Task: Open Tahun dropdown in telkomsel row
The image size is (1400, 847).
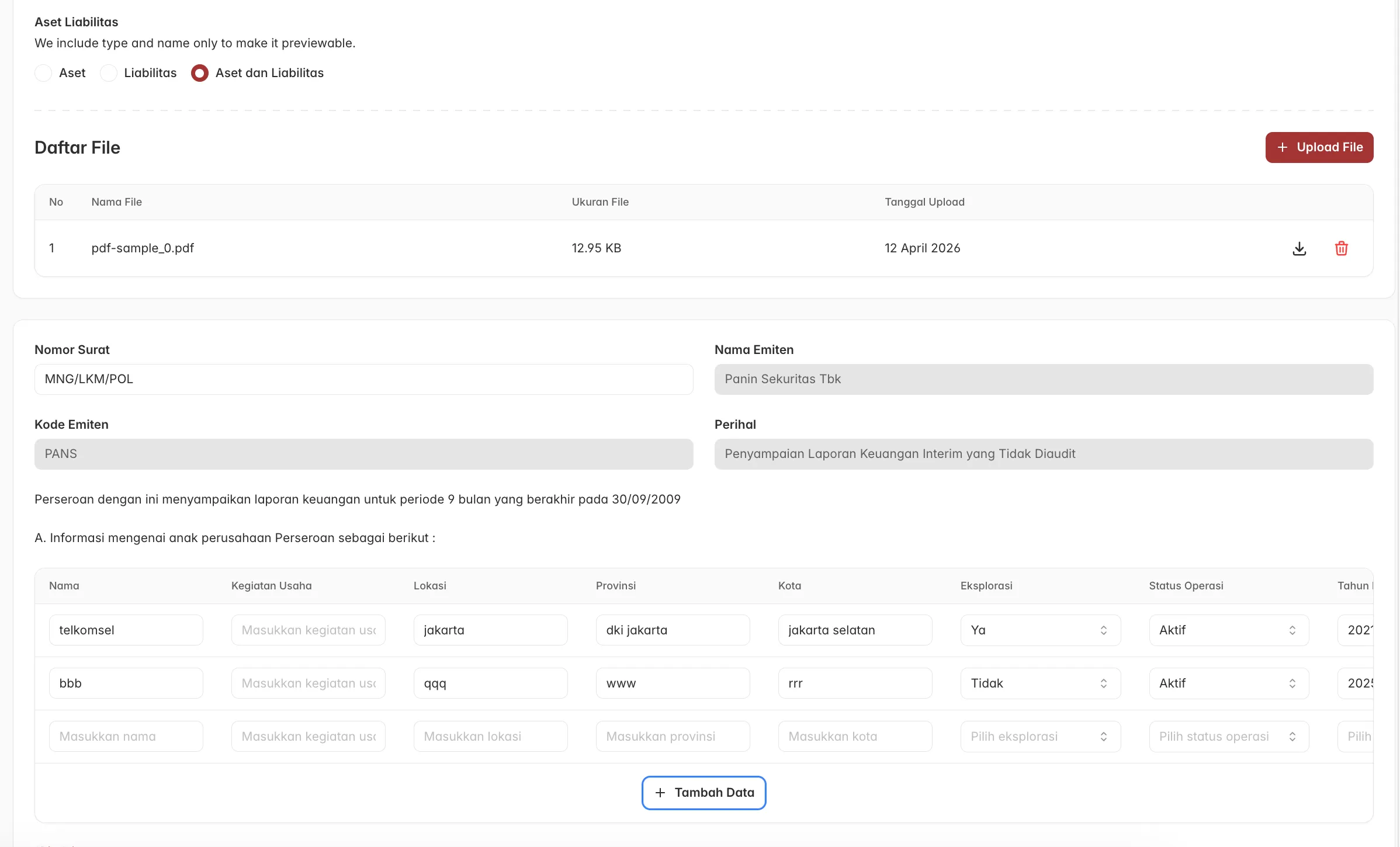Action: tap(1356, 630)
